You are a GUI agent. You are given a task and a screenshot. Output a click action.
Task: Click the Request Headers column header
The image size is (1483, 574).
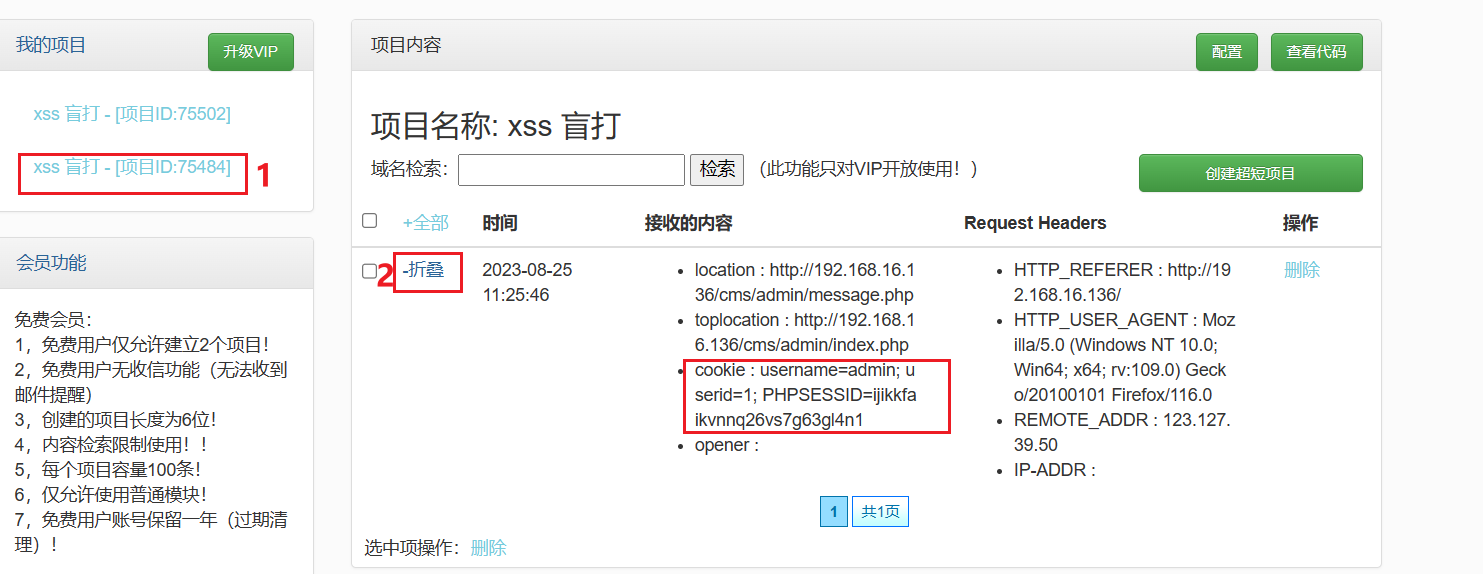click(x=1035, y=223)
